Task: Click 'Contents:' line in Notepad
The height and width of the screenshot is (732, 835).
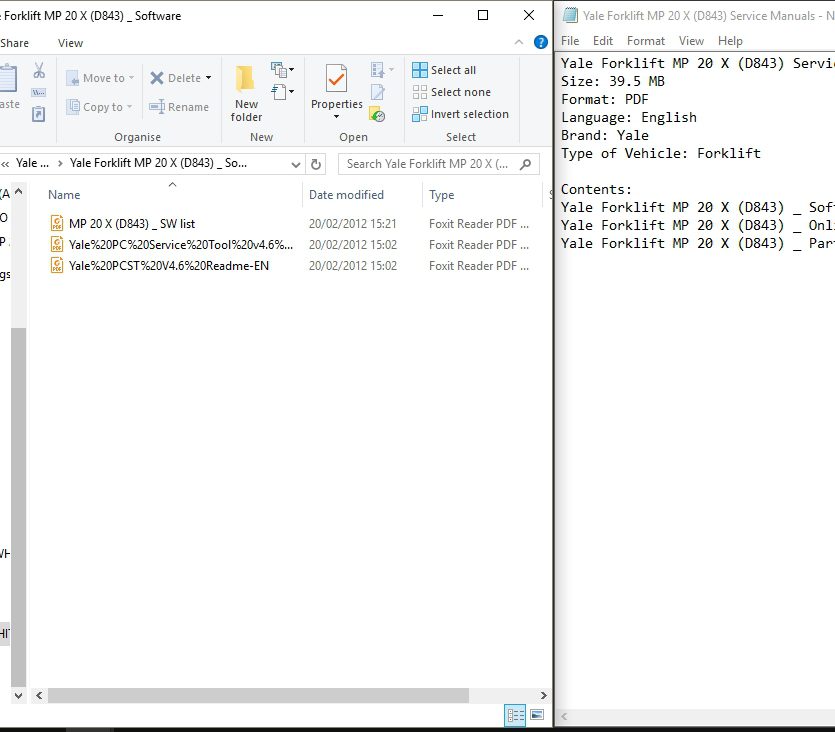Action: (596, 190)
